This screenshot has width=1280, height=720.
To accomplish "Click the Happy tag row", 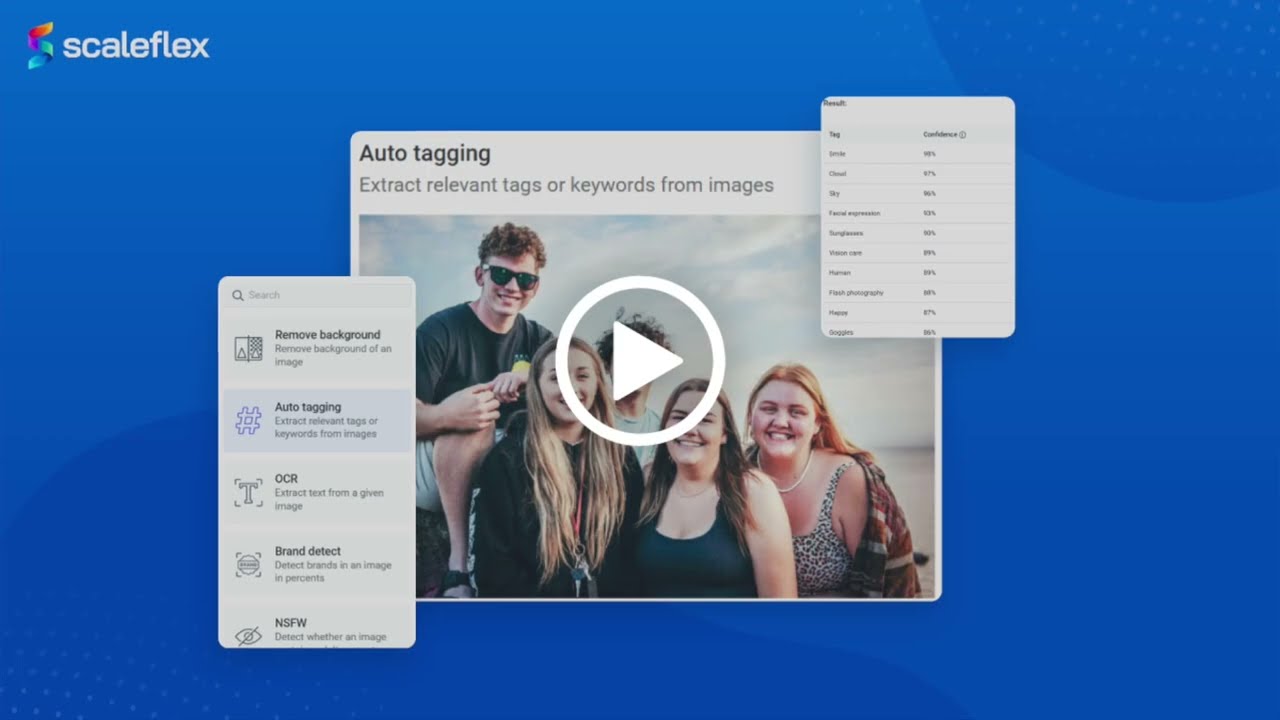I will click(918, 312).
